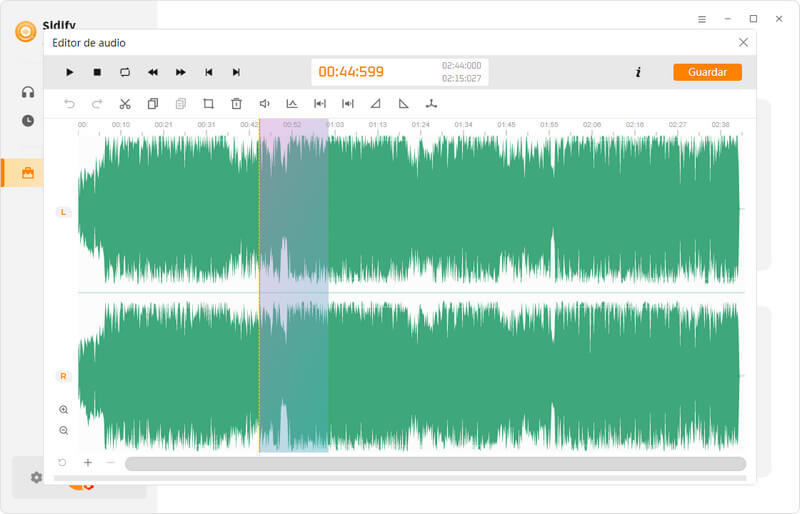Click the first trim-to-marker icon
Viewport: 800px width, 514px height.
[320, 104]
